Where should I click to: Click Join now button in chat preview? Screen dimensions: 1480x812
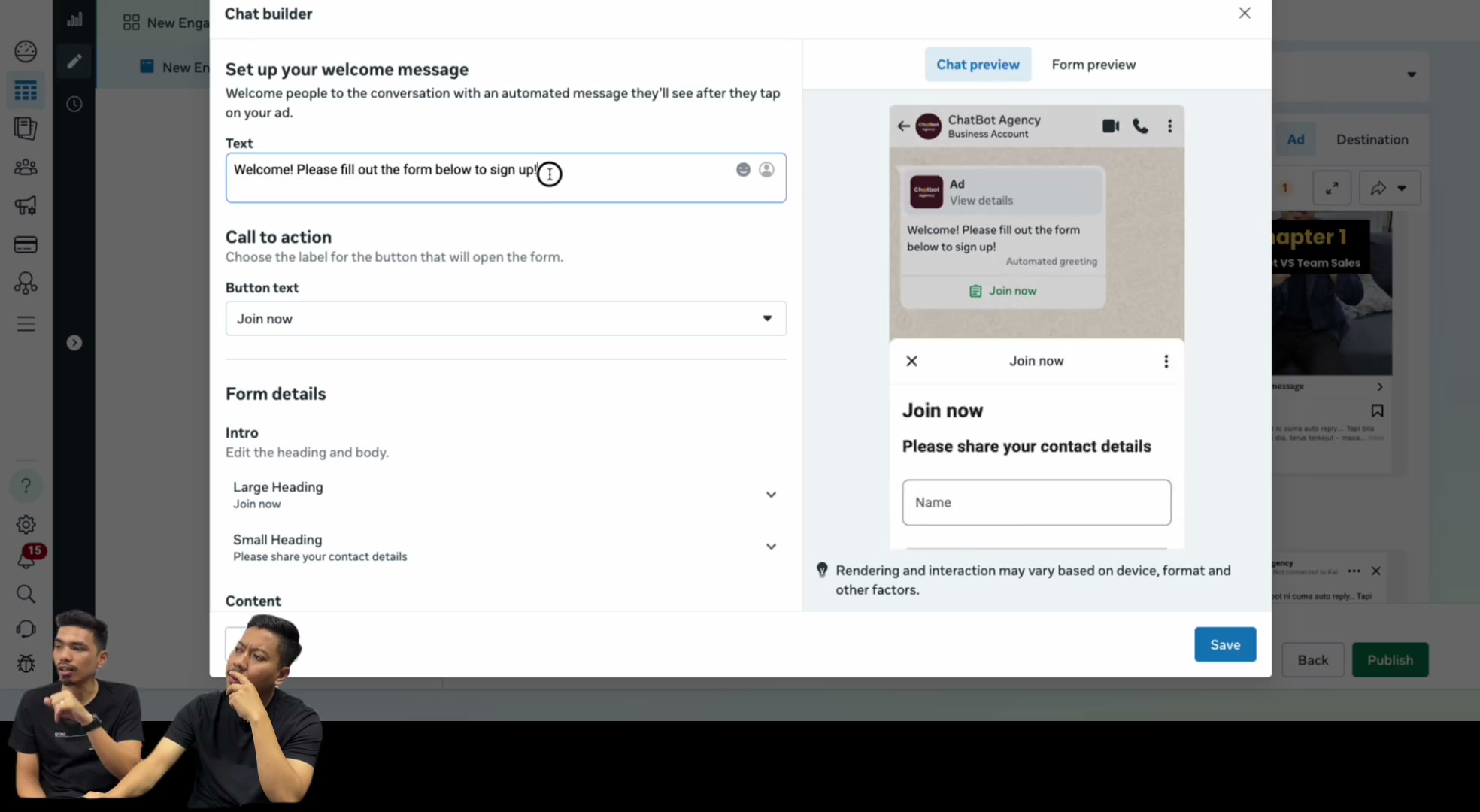1003,291
